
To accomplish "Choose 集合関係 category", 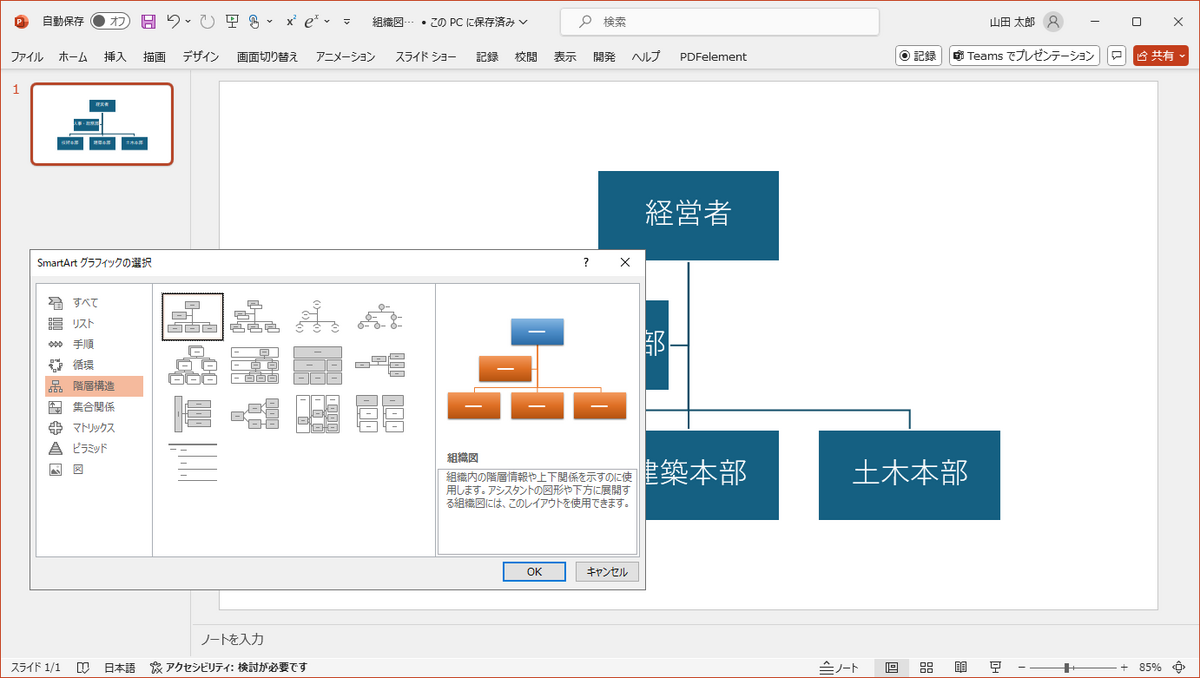I will point(94,407).
